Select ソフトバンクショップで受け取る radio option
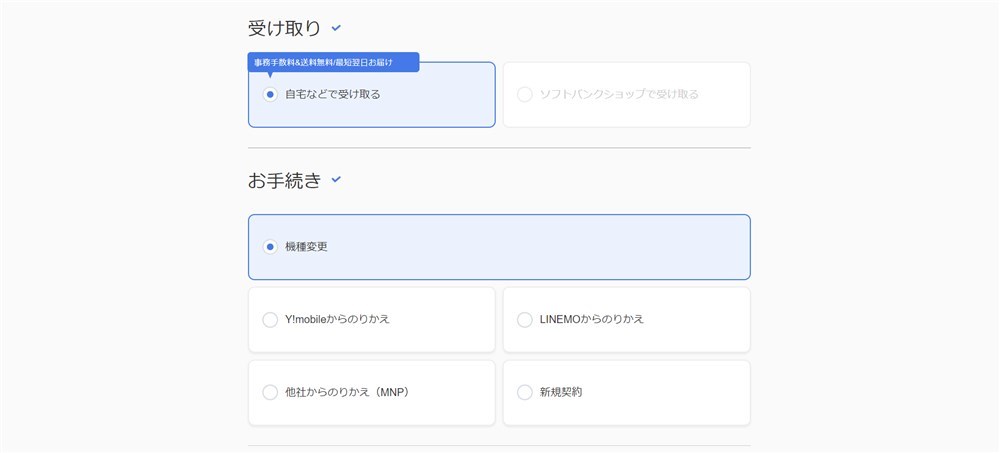This screenshot has height=453, width=1000. point(524,94)
